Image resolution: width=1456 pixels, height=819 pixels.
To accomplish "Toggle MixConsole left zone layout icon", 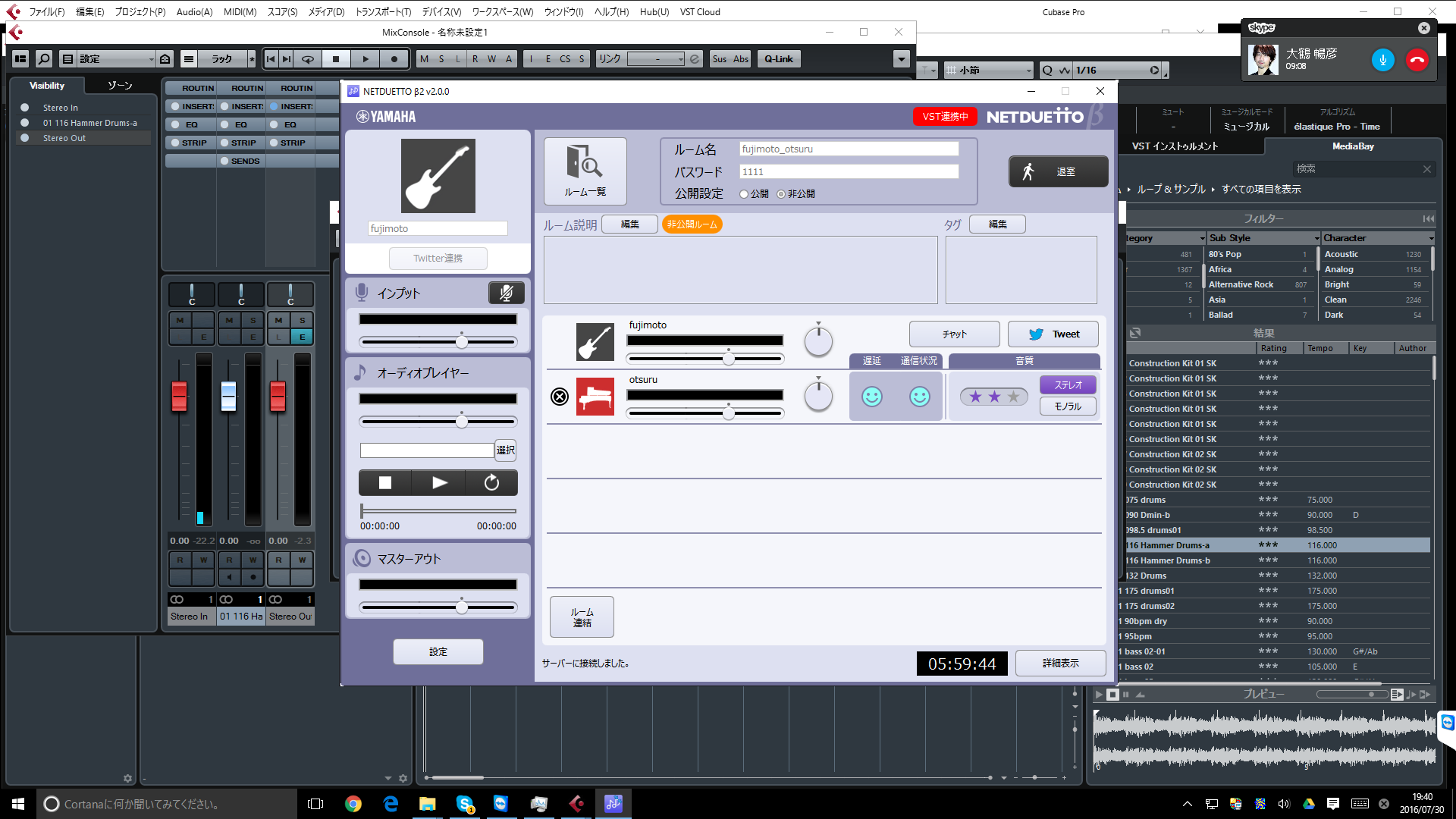I will (x=20, y=59).
